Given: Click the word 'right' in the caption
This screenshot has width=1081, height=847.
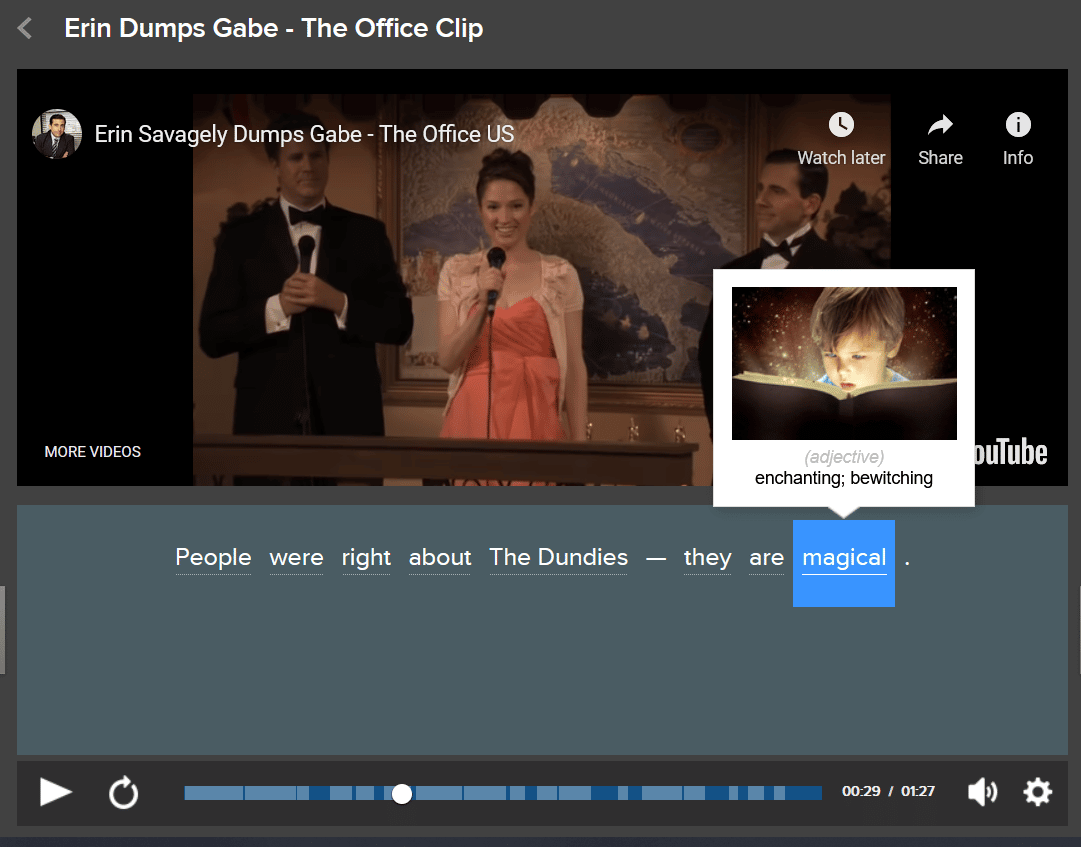Looking at the screenshot, I should 366,558.
